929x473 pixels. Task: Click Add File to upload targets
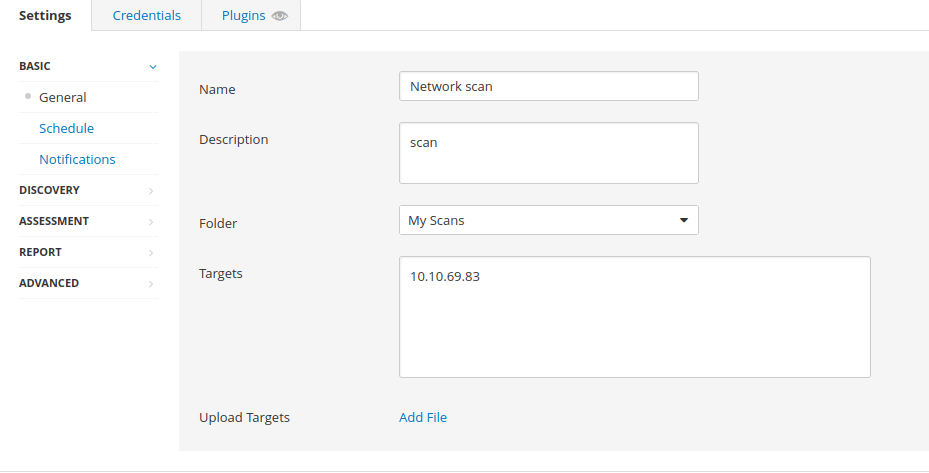423,417
